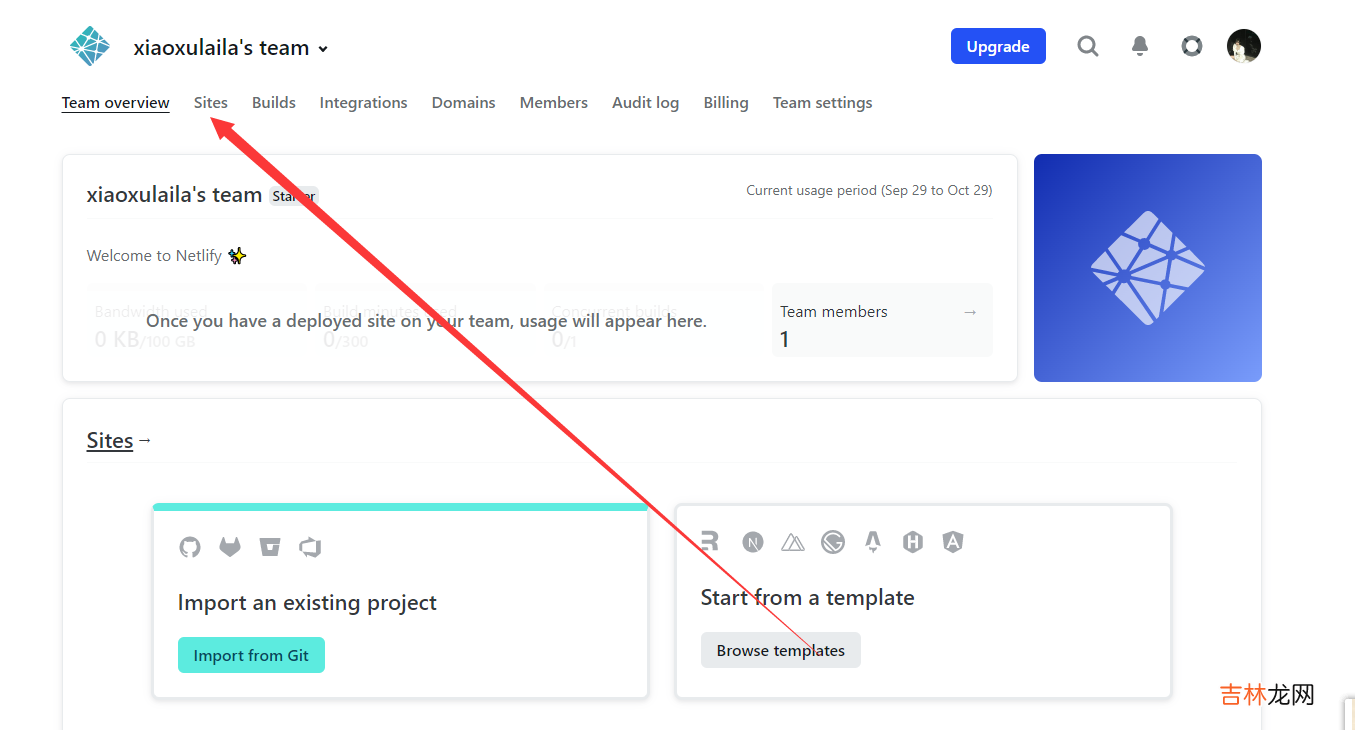
Task: Click the Sites heading link
Action: point(110,441)
